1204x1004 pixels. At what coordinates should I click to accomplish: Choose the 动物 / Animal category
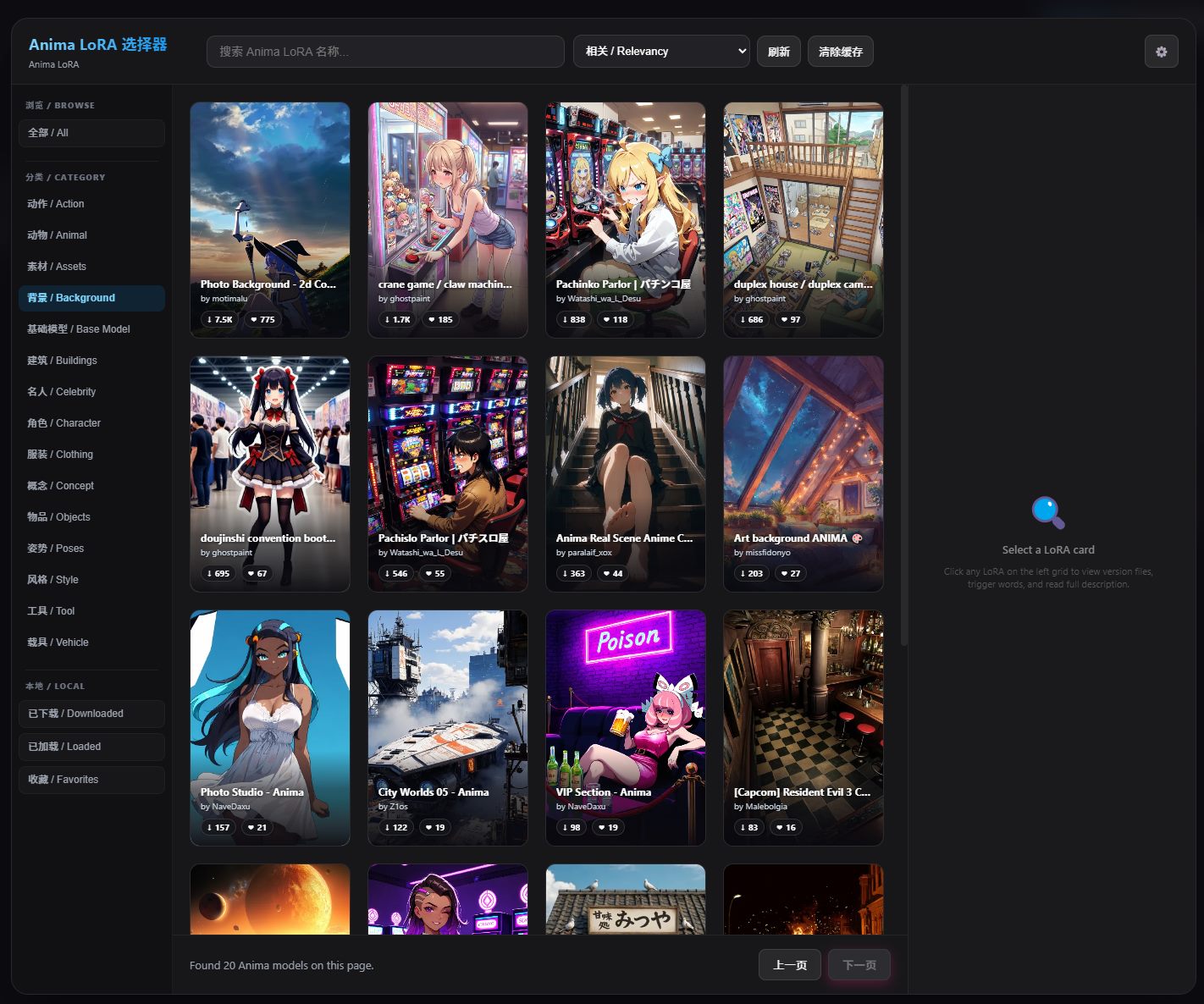[91, 235]
